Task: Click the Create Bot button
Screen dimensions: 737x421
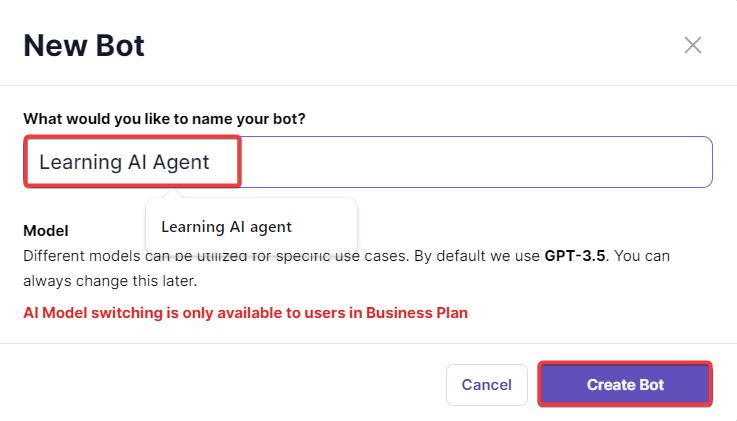Action: [x=625, y=384]
